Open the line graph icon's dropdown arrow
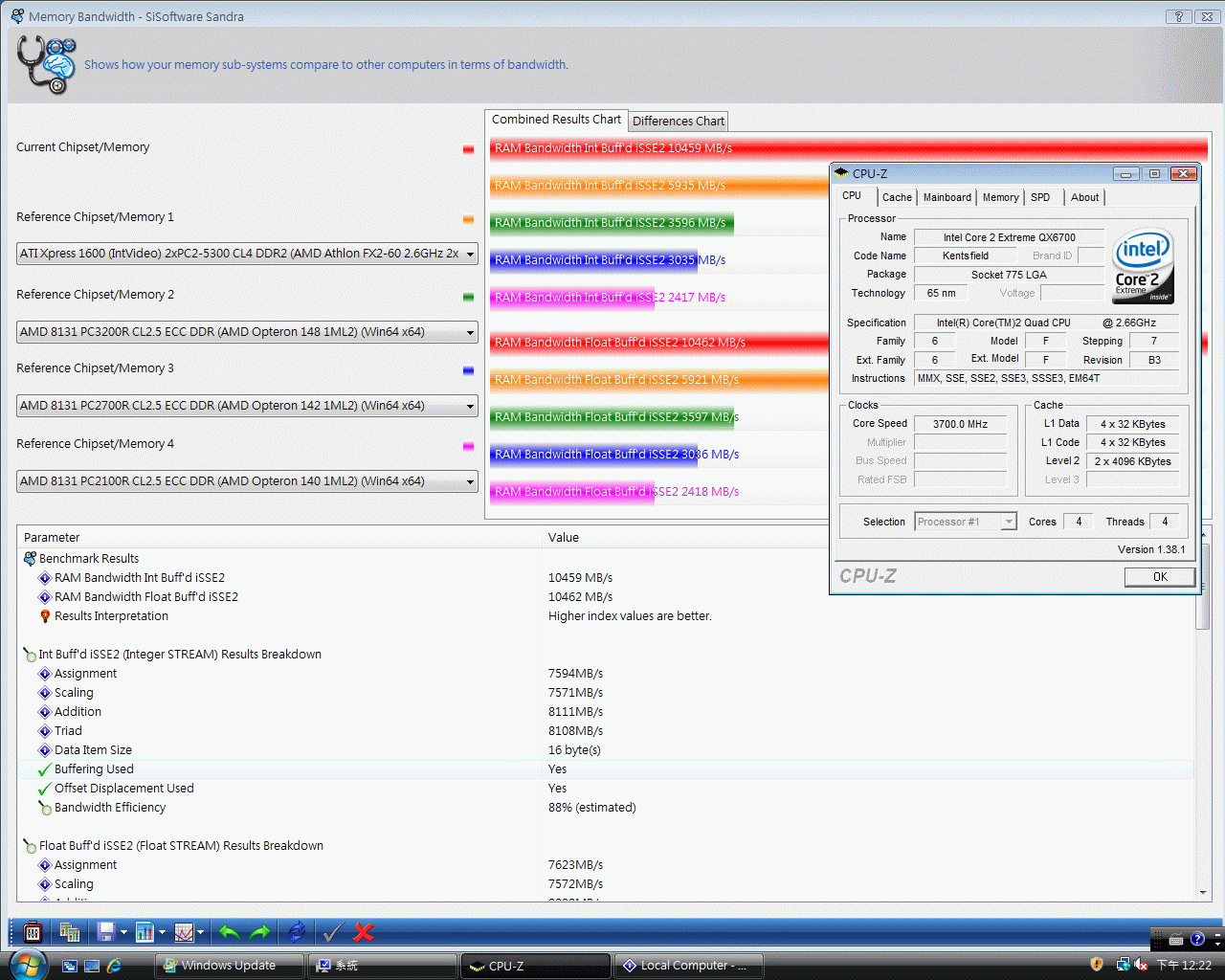Image resolution: width=1225 pixels, height=980 pixels. (x=200, y=932)
